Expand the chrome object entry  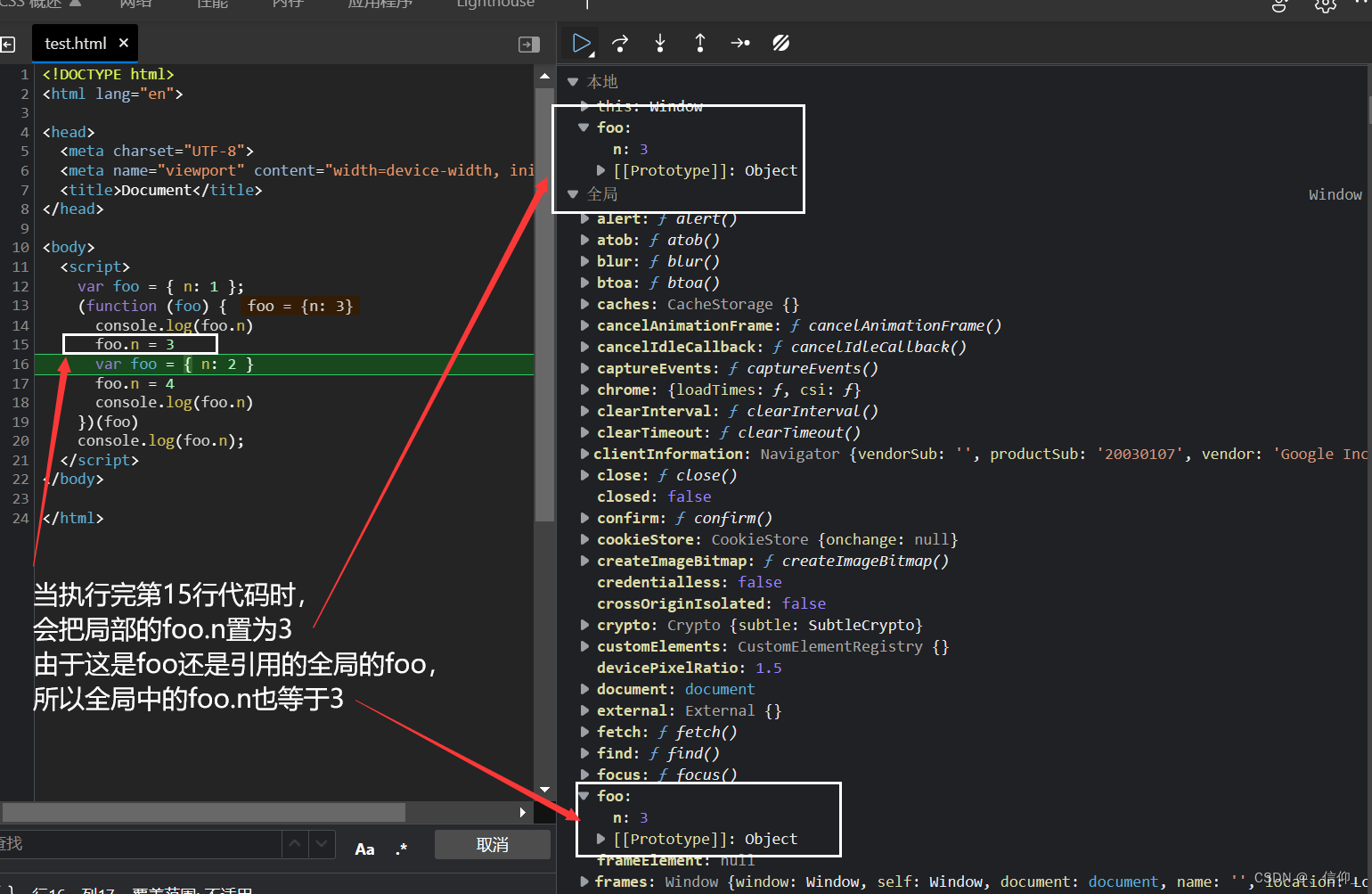pyautogui.click(x=584, y=390)
